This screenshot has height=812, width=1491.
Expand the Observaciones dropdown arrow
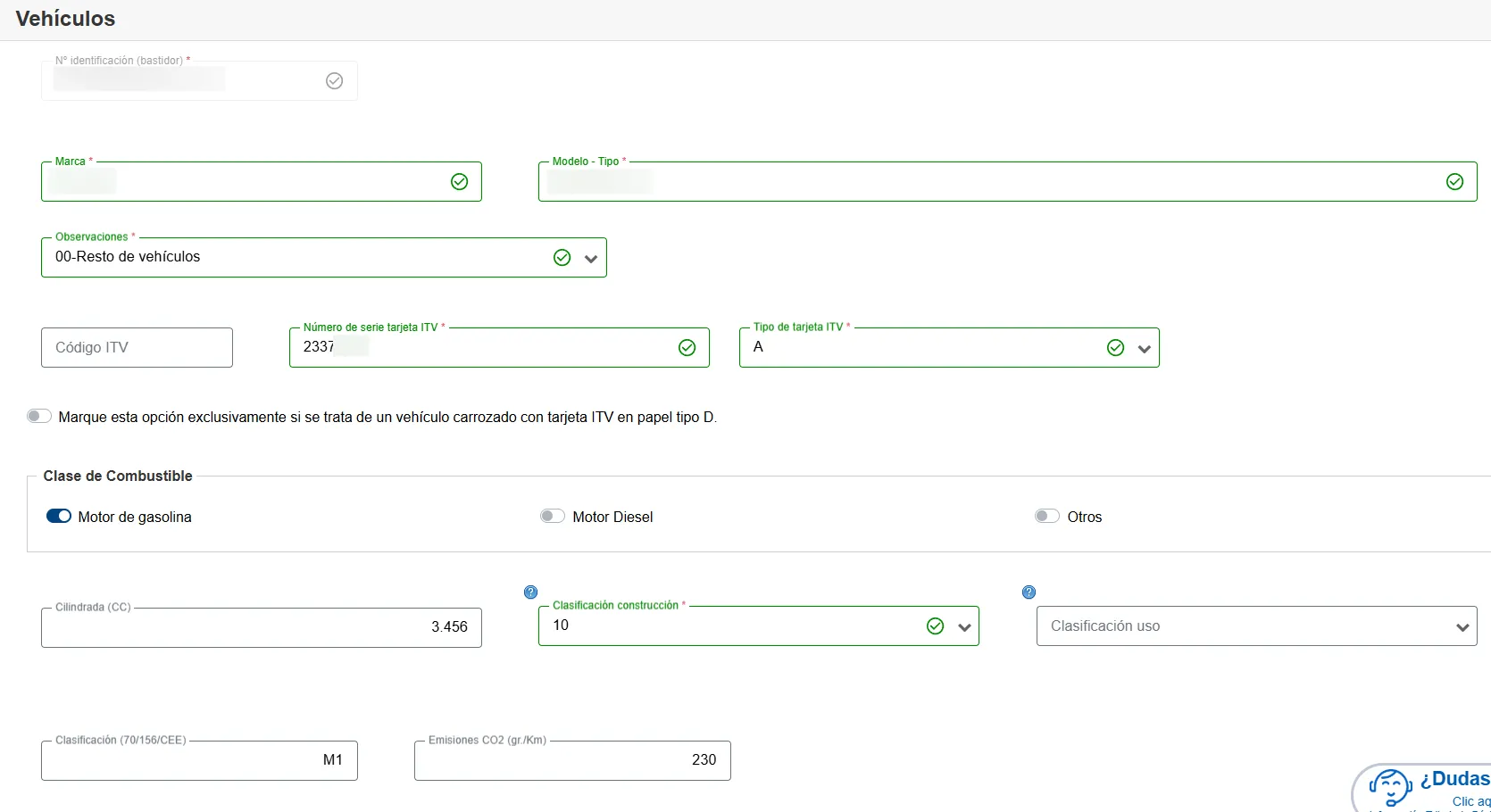tap(590, 259)
